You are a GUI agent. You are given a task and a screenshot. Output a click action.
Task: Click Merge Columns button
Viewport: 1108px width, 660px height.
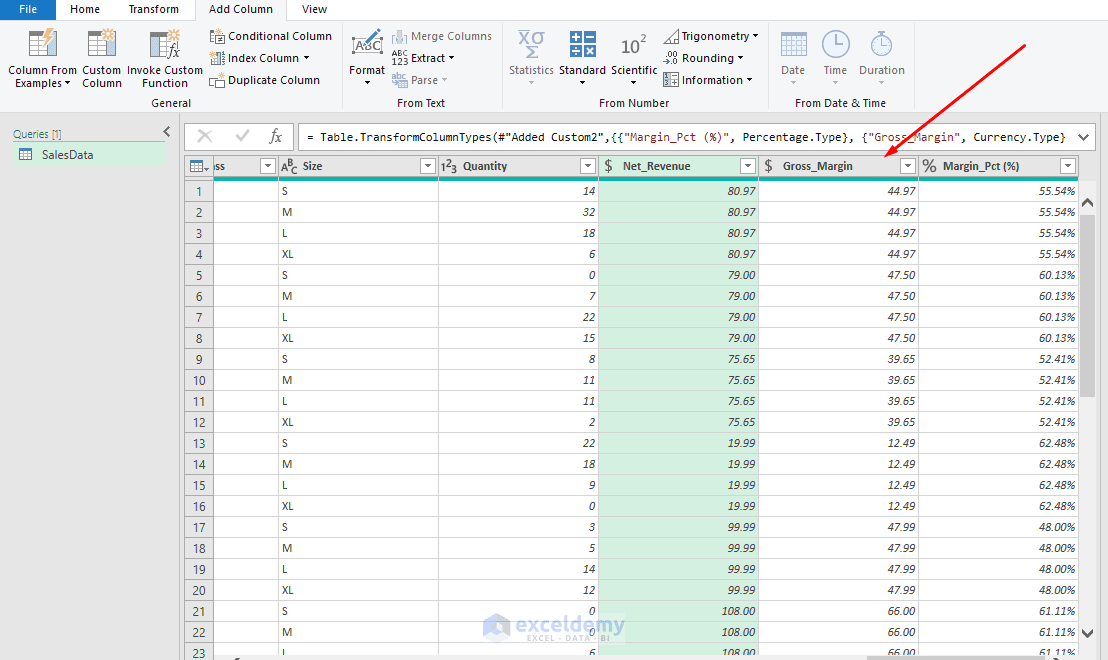pos(442,36)
